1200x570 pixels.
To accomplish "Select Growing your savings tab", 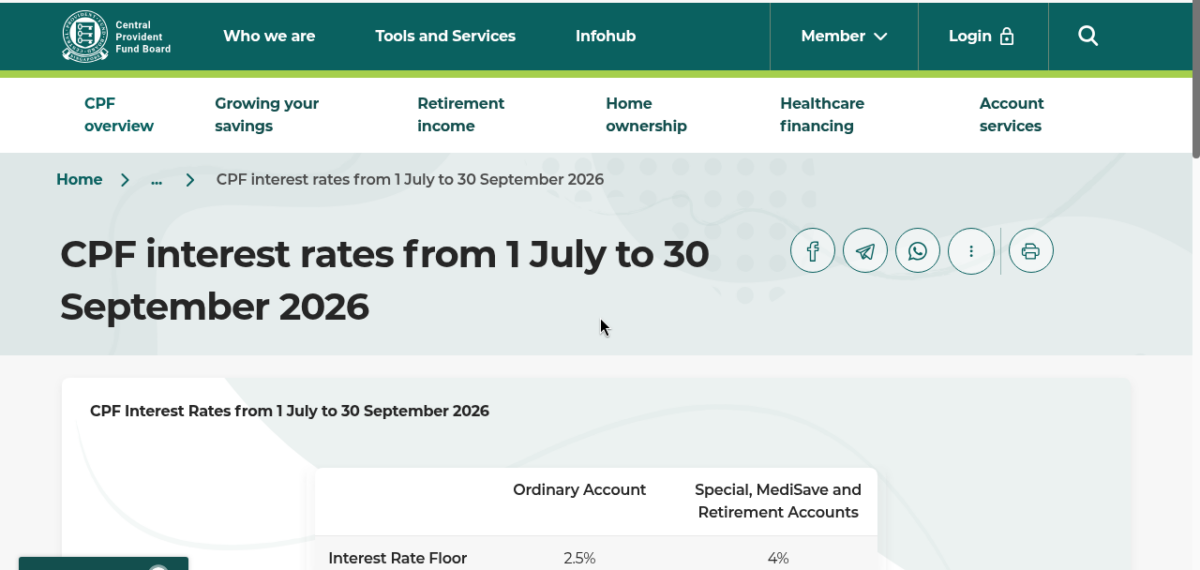I will [x=267, y=115].
